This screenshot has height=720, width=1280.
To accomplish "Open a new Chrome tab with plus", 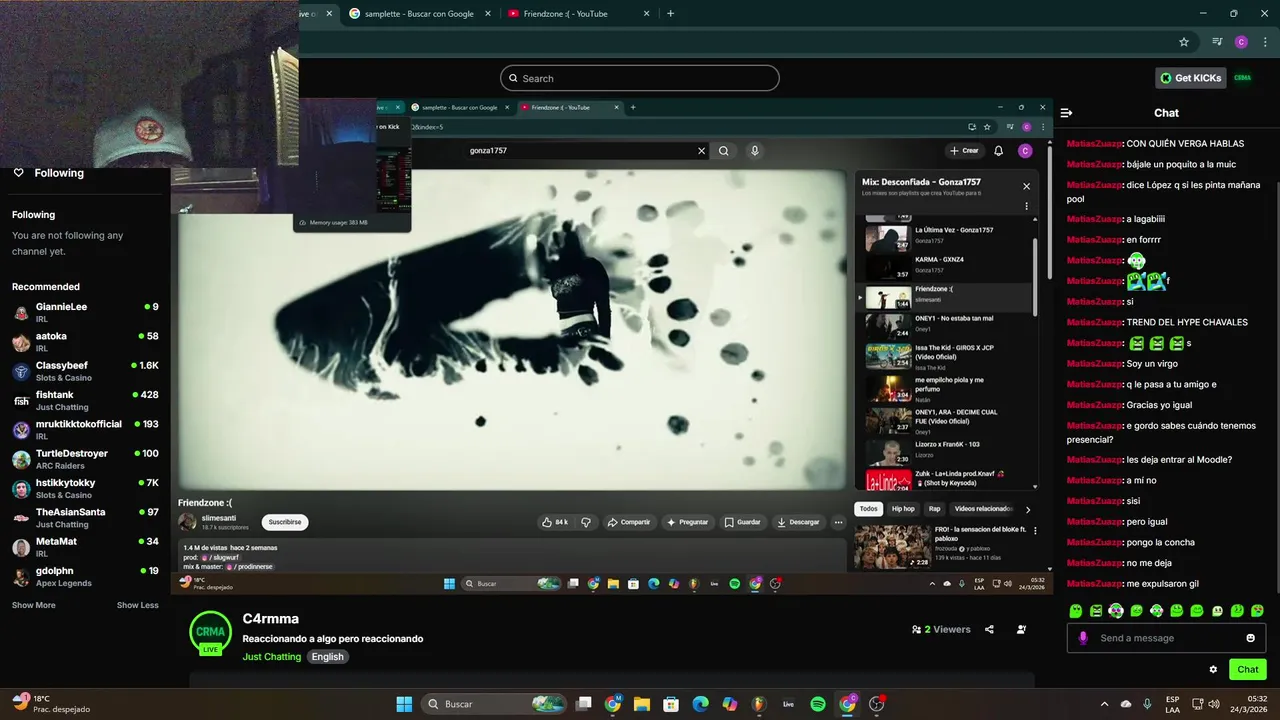I will [x=670, y=14].
